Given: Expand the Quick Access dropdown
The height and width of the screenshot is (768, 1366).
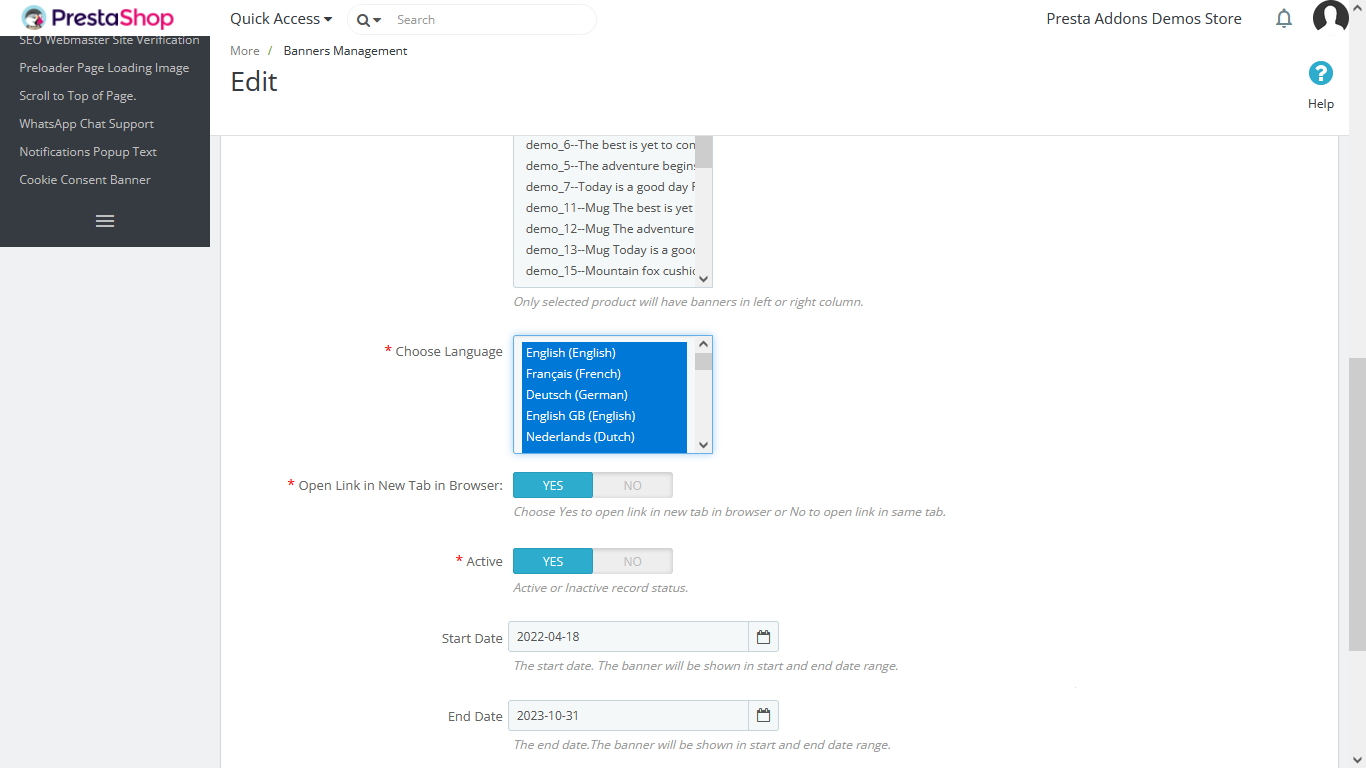Looking at the screenshot, I should pos(281,19).
